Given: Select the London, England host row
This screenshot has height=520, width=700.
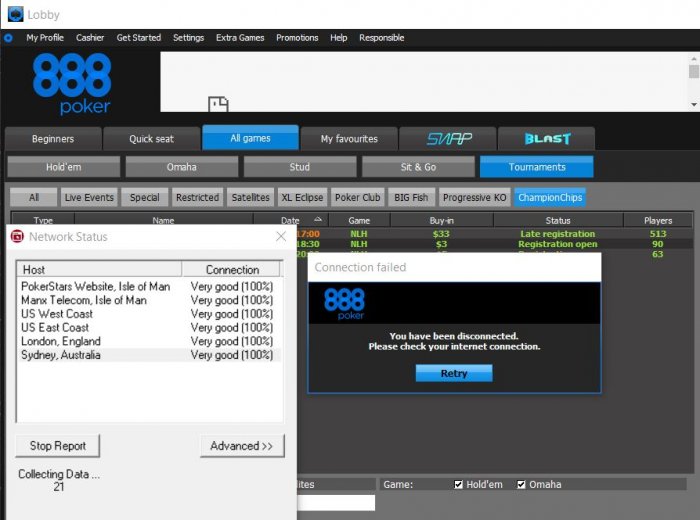Looking at the screenshot, I should 149,341.
